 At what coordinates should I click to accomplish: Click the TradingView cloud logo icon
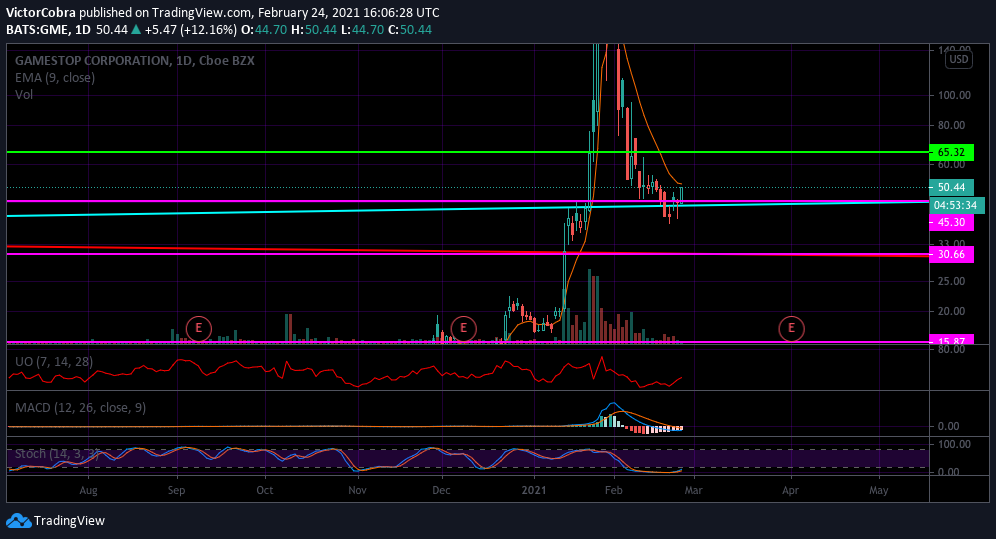18,521
